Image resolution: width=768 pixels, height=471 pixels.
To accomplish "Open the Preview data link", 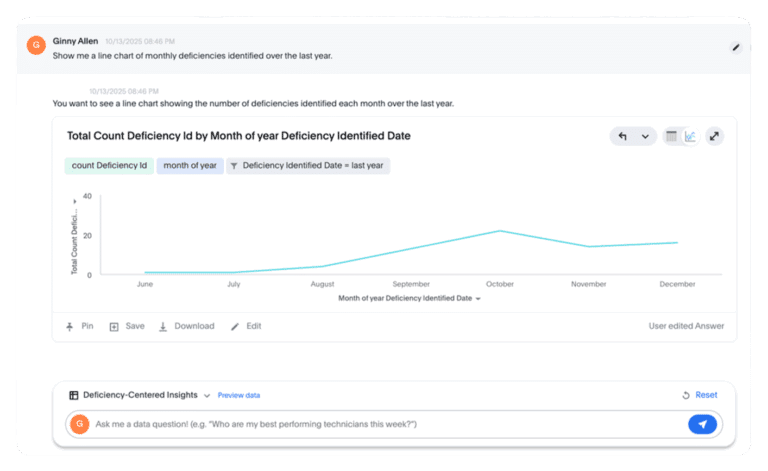I will tap(239, 395).
